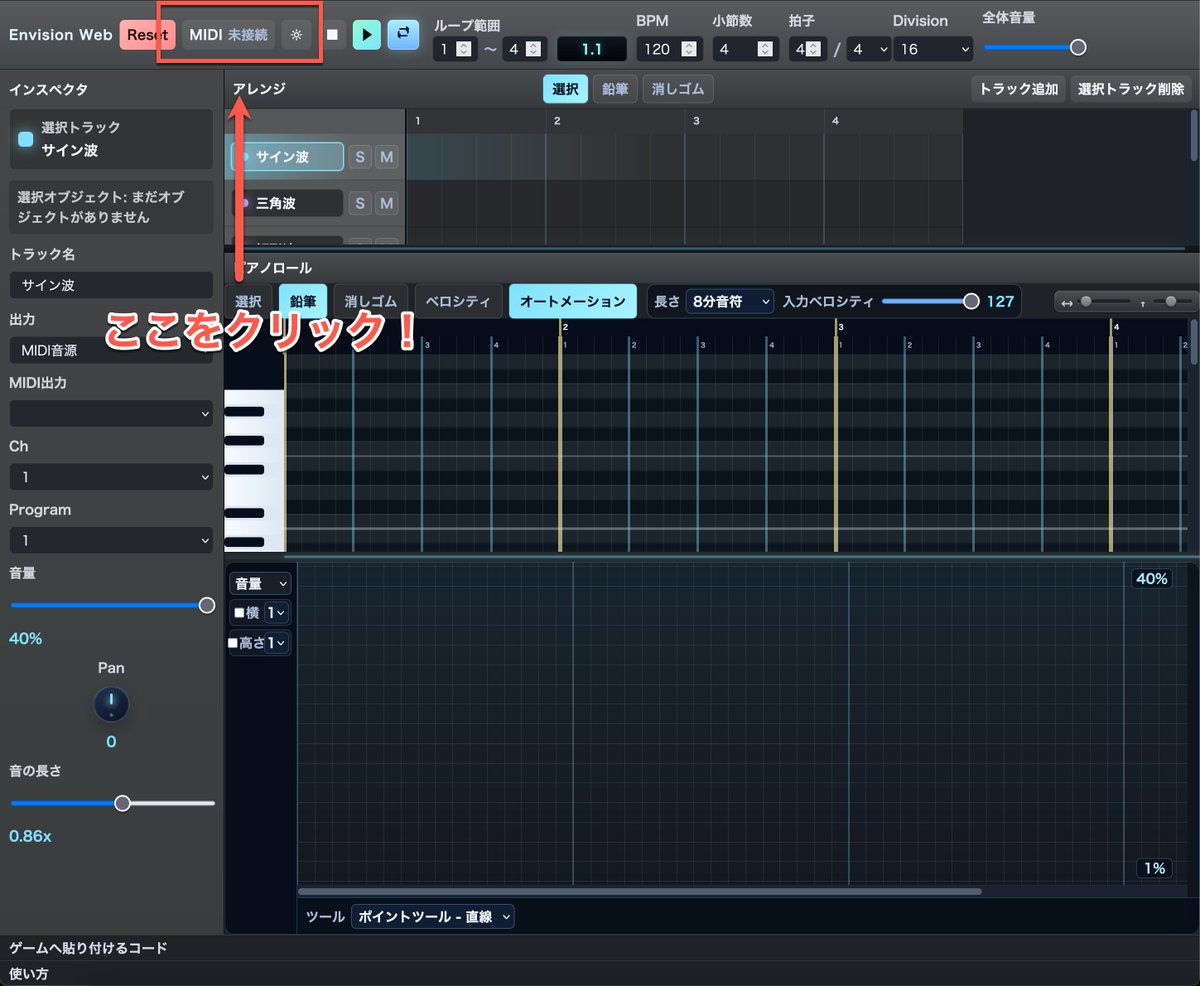
Task: Select the 三角波 track
Action: pyautogui.click(x=287, y=203)
